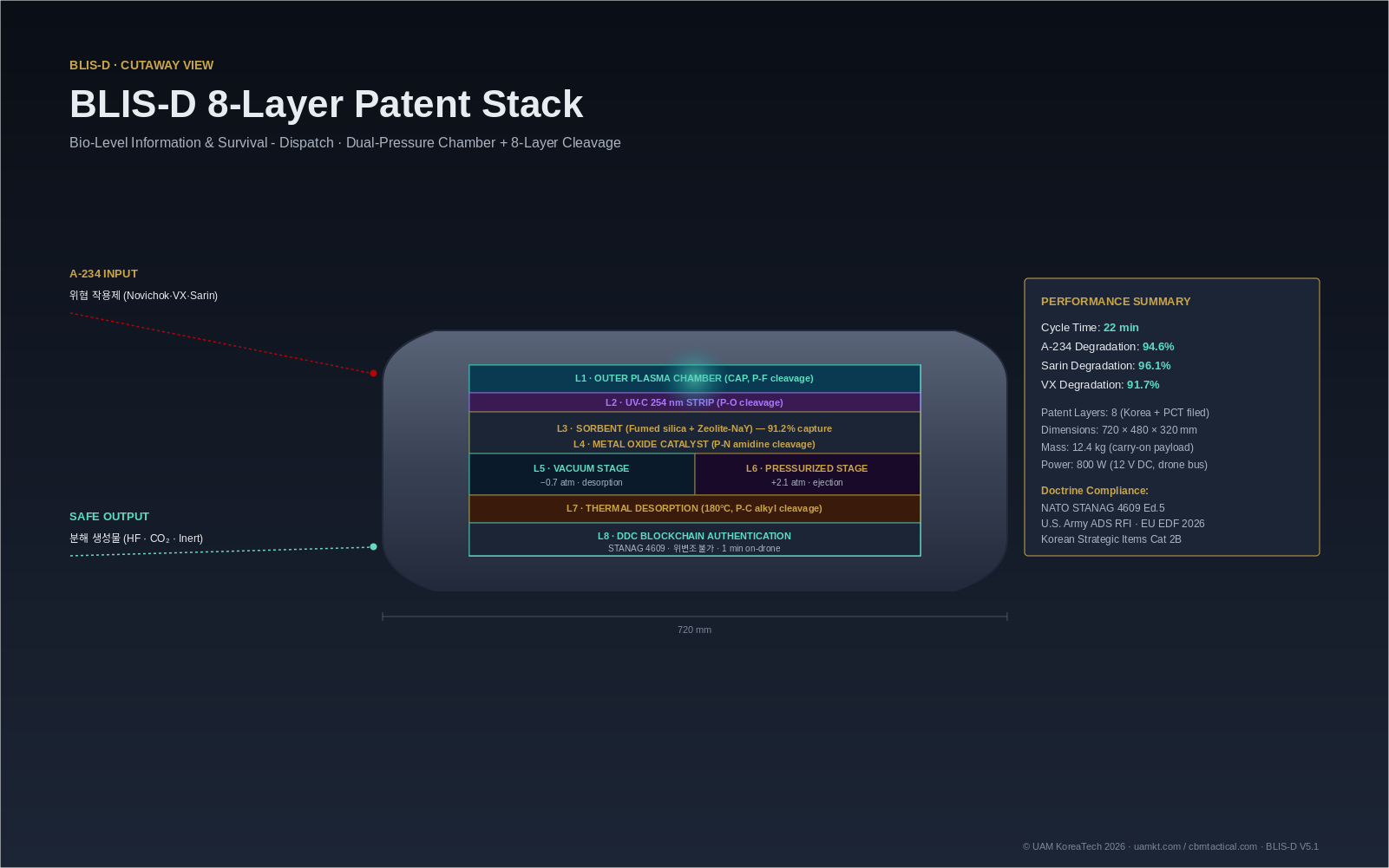Screen dimensions: 1389x868
Task: Click the Performance Summary heading
Action: tap(1116, 302)
